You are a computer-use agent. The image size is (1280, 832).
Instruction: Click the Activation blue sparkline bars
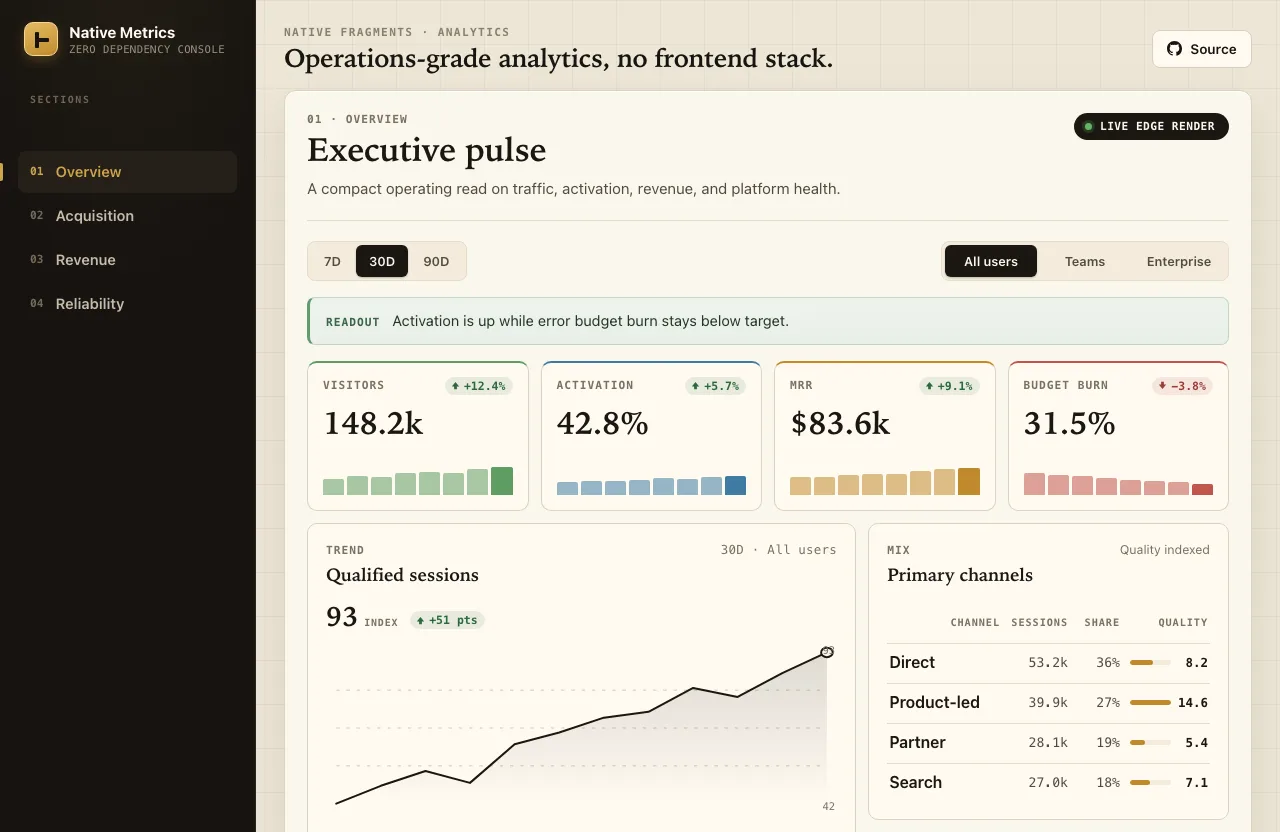[651, 485]
